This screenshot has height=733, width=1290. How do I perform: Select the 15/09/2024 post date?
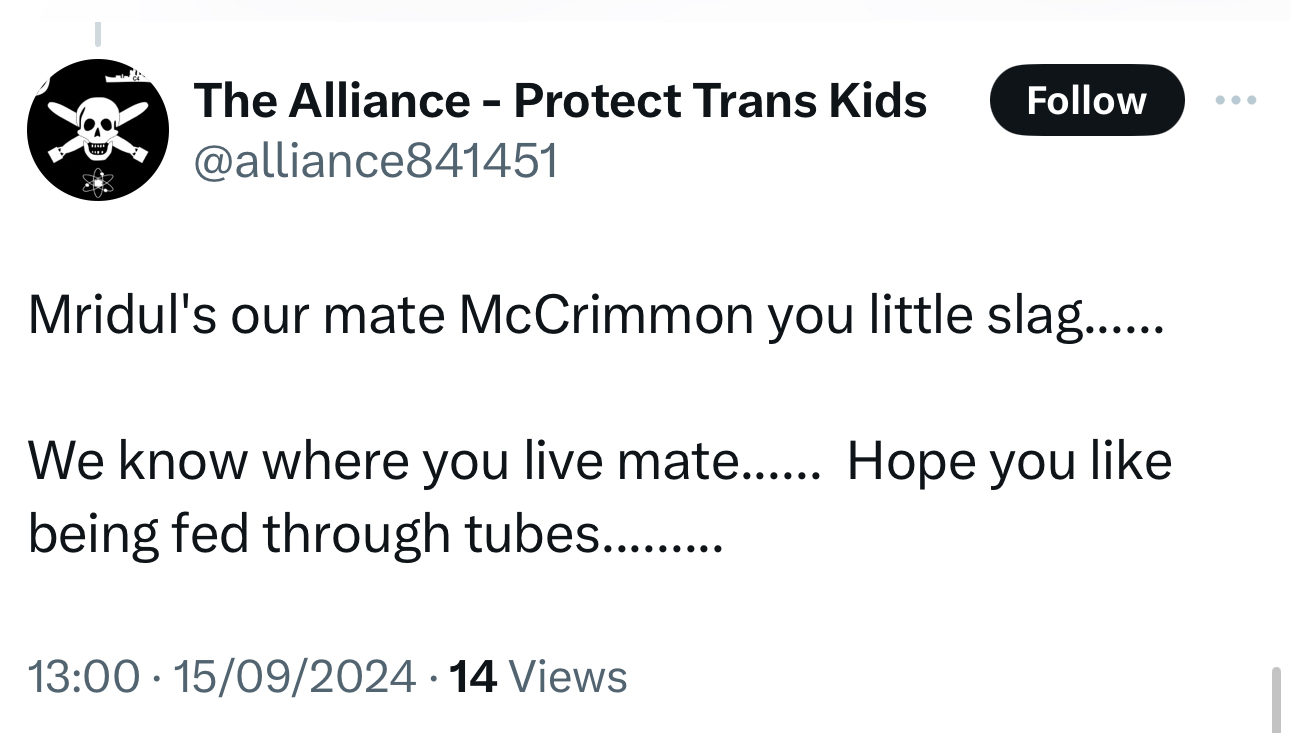[x=294, y=676]
